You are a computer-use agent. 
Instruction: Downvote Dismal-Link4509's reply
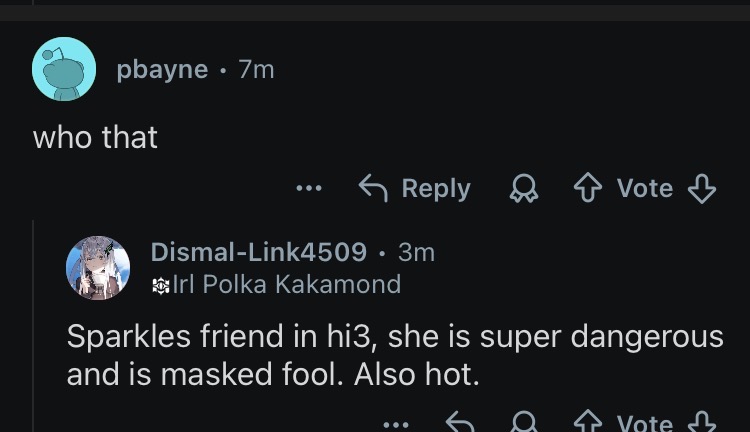click(703, 424)
